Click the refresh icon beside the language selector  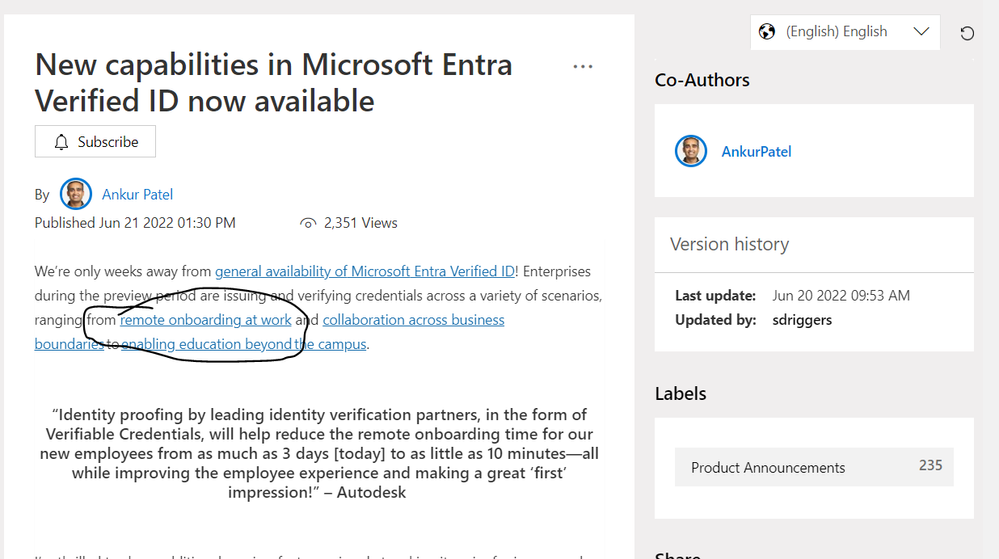click(x=967, y=33)
